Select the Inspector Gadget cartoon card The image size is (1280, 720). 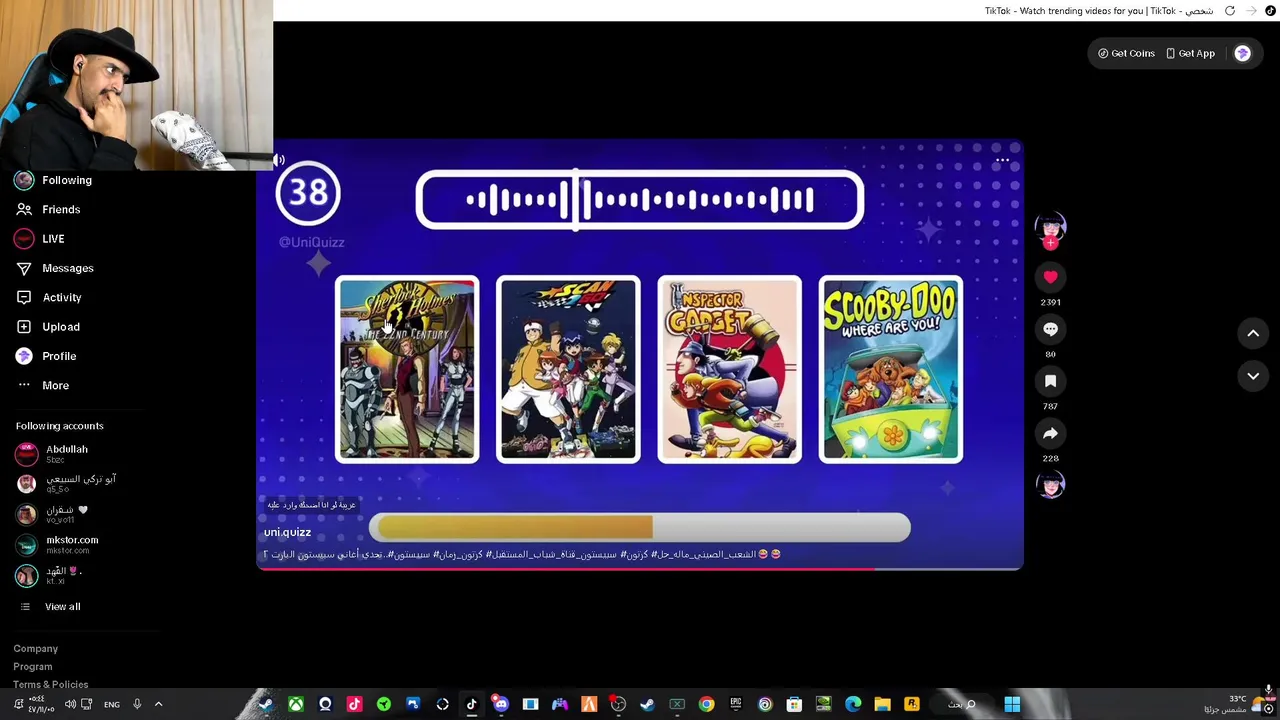[729, 369]
